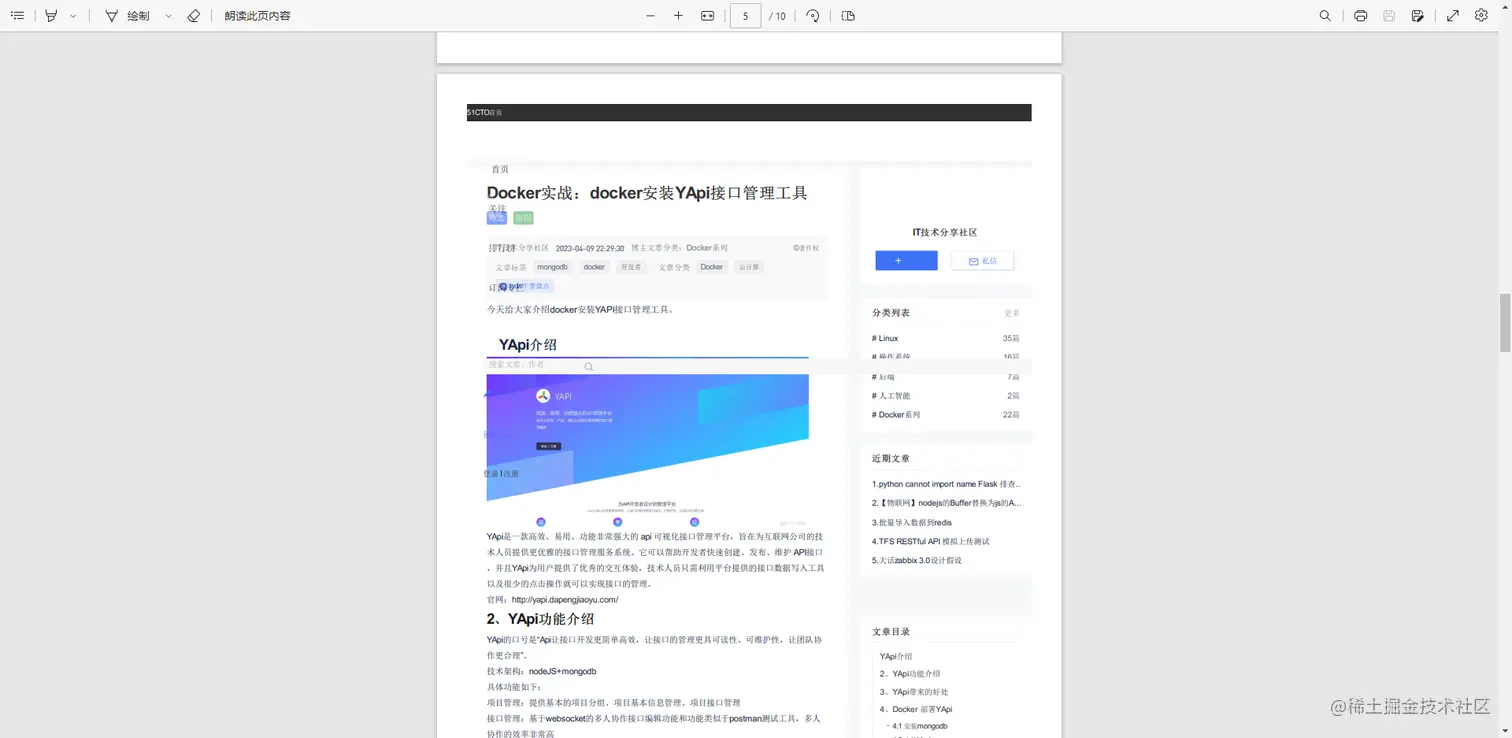Screen dimensions: 1512x738
Task: Open the table of contents panel
Action: (x=17, y=16)
